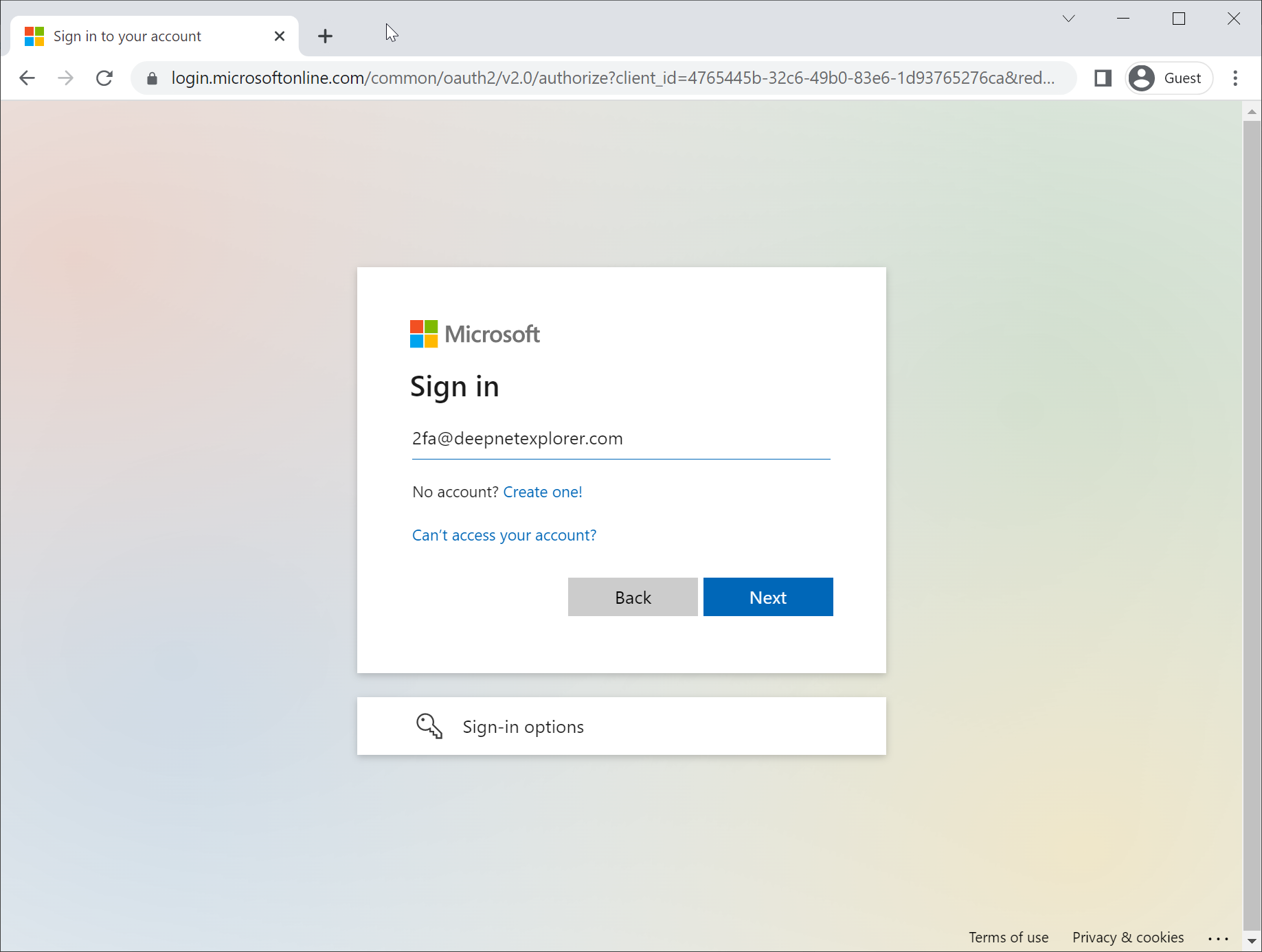Click the URL address bar
Image resolution: width=1262 pixels, height=952 pixels.
point(611,78)
